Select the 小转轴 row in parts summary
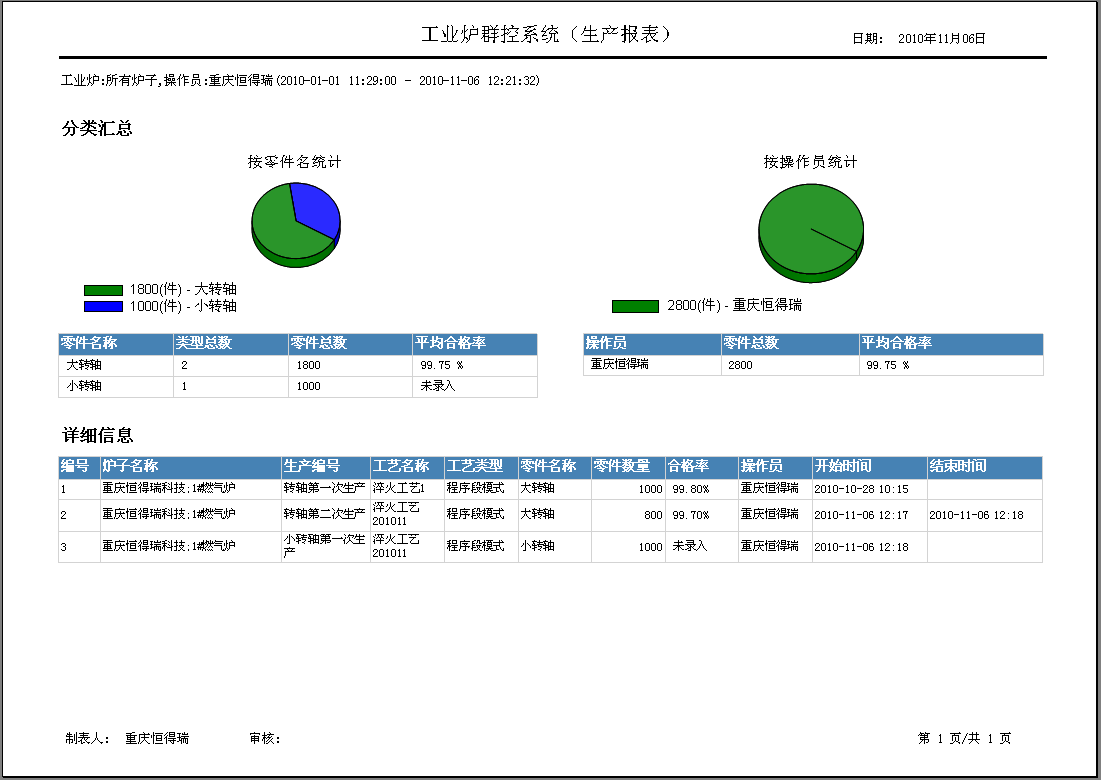The height and width of the screenshot is (780, 1101). 200,387
